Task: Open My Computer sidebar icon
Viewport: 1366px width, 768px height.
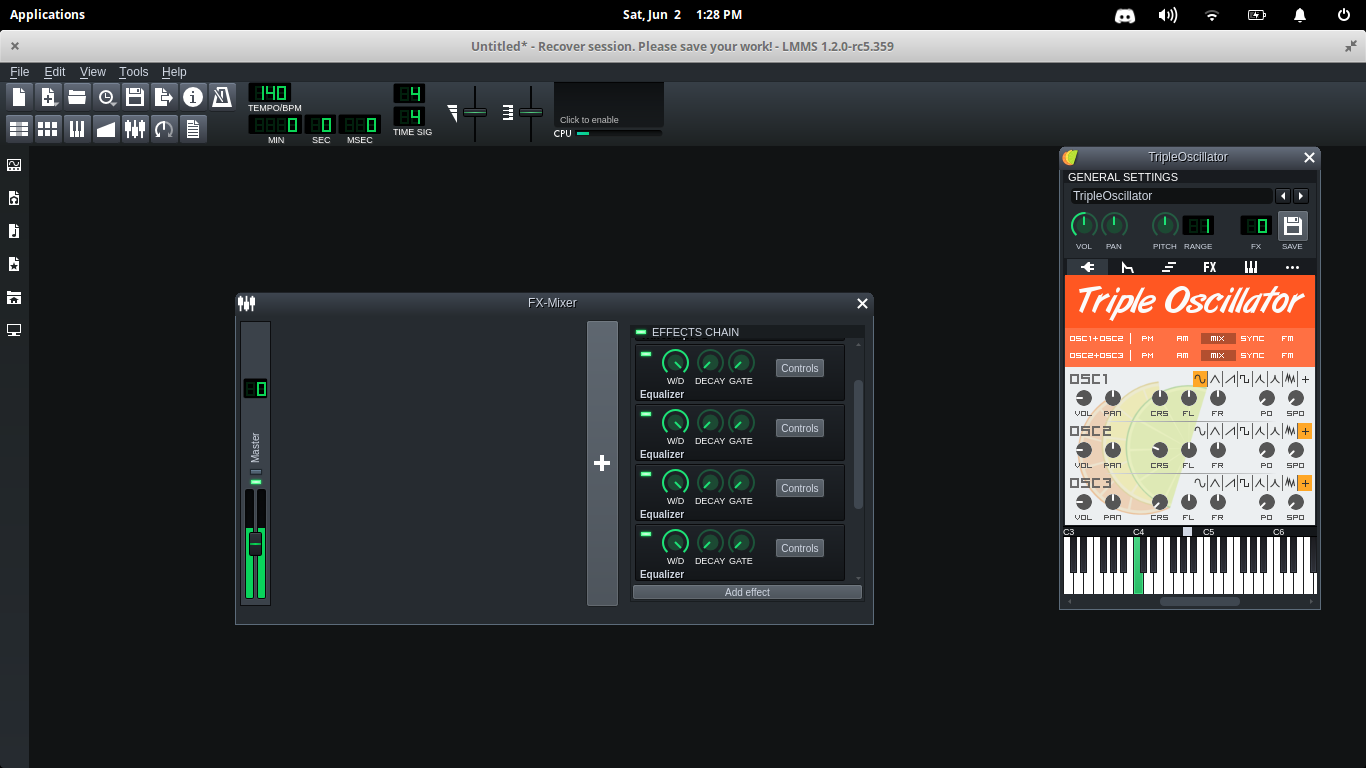Action: [14, 330]
